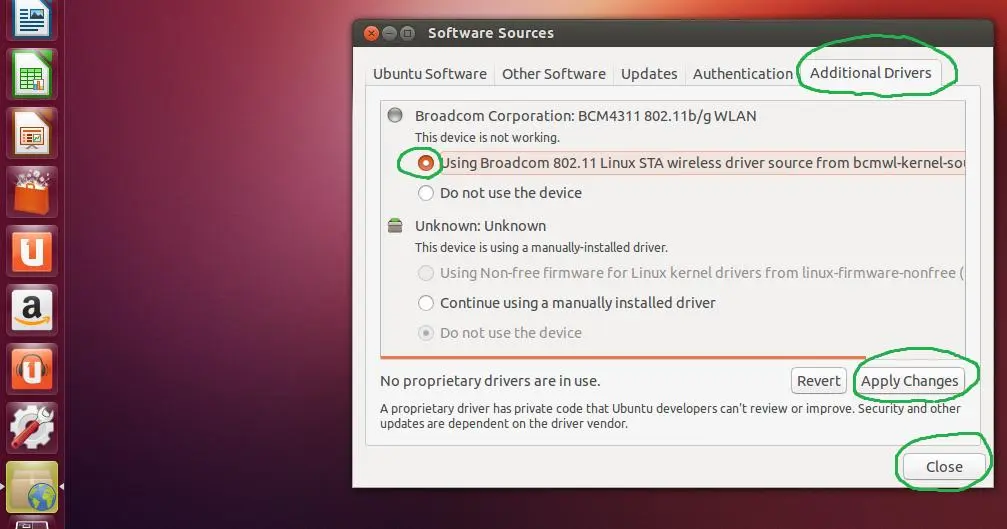Click the 'This device is not working.' text

pyautogui.click(x=487, y=137)
